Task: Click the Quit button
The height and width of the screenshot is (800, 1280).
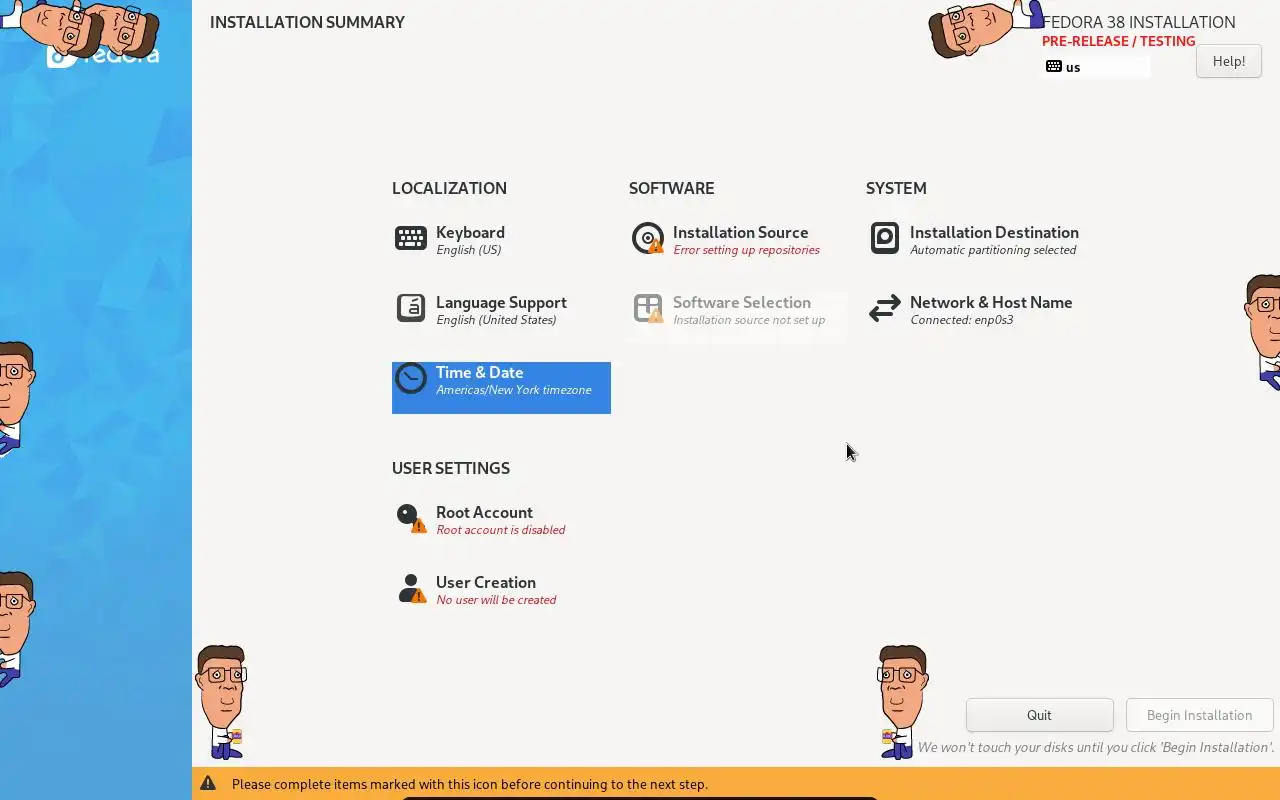Action: point(1039,715)
